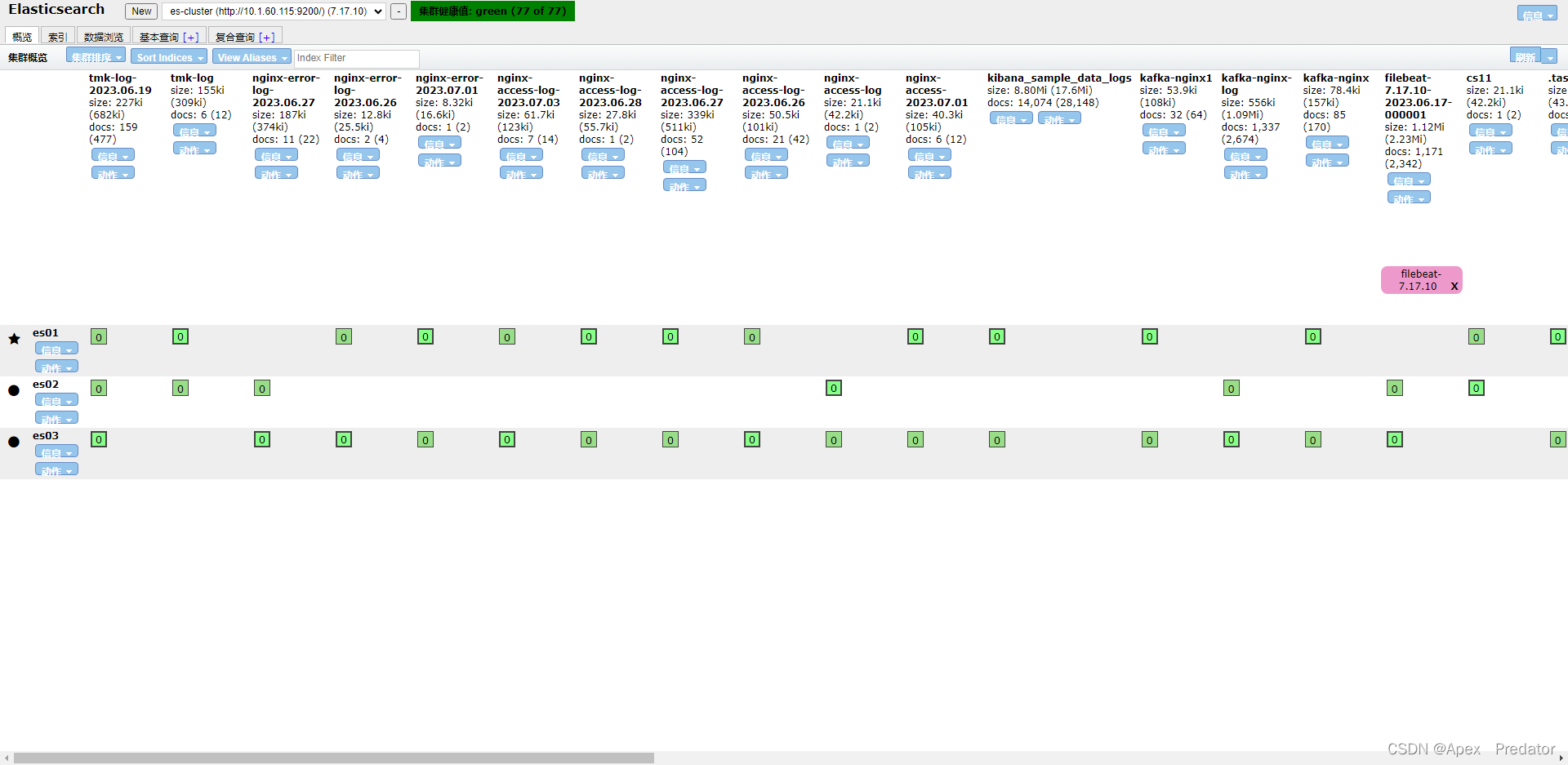Click the 刷新 refresh button
Image resolution: width=1568 pixels, height=765 pixels.
(1526, 56)
